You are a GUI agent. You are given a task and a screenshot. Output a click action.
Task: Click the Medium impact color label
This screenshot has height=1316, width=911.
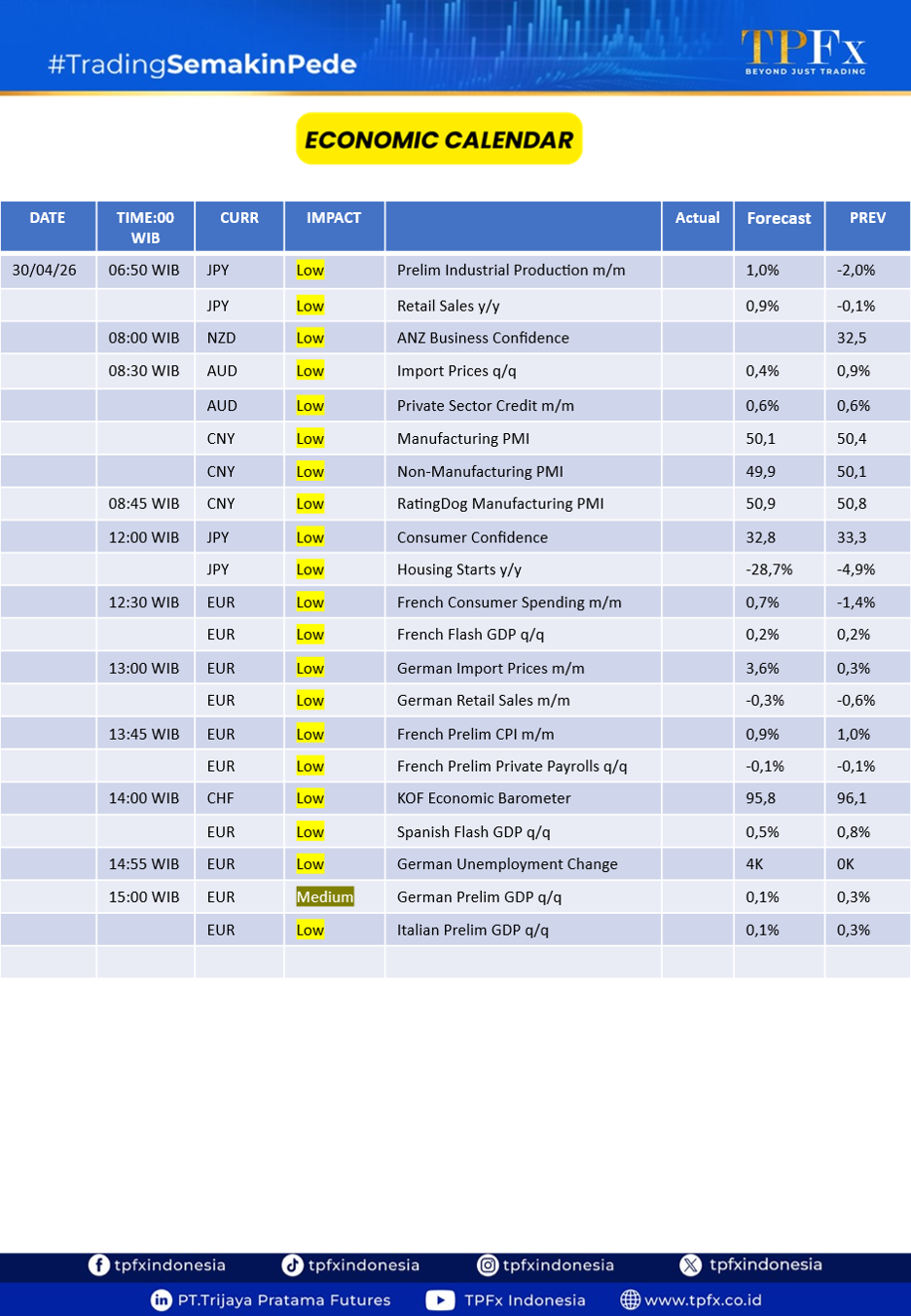tap(325, 896)
